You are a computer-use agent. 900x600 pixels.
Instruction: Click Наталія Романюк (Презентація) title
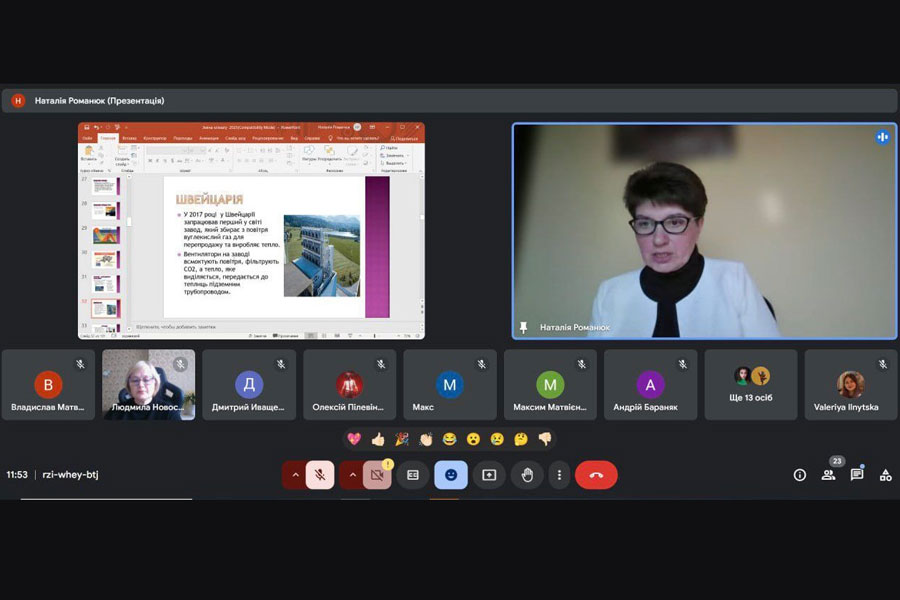point(99,100)
